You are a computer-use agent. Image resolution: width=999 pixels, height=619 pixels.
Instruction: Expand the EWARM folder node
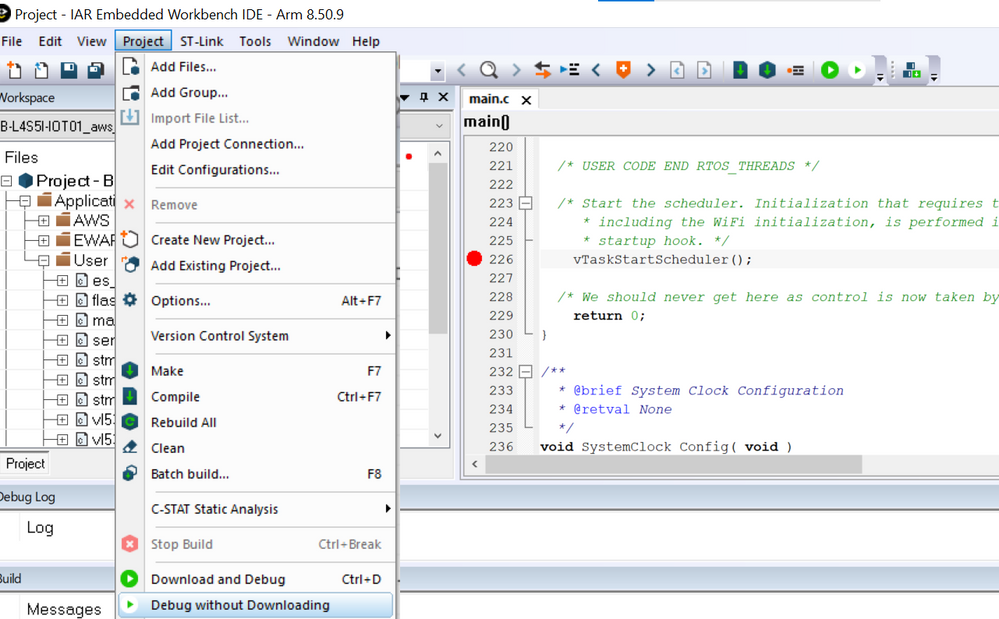click(43, 241)
